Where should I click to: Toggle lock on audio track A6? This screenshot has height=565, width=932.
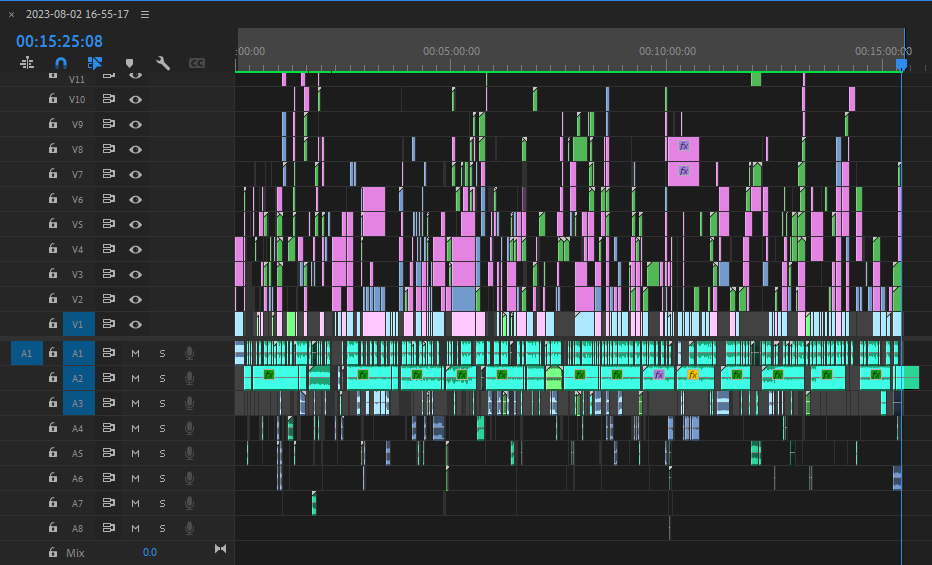[x=53, y=477]
